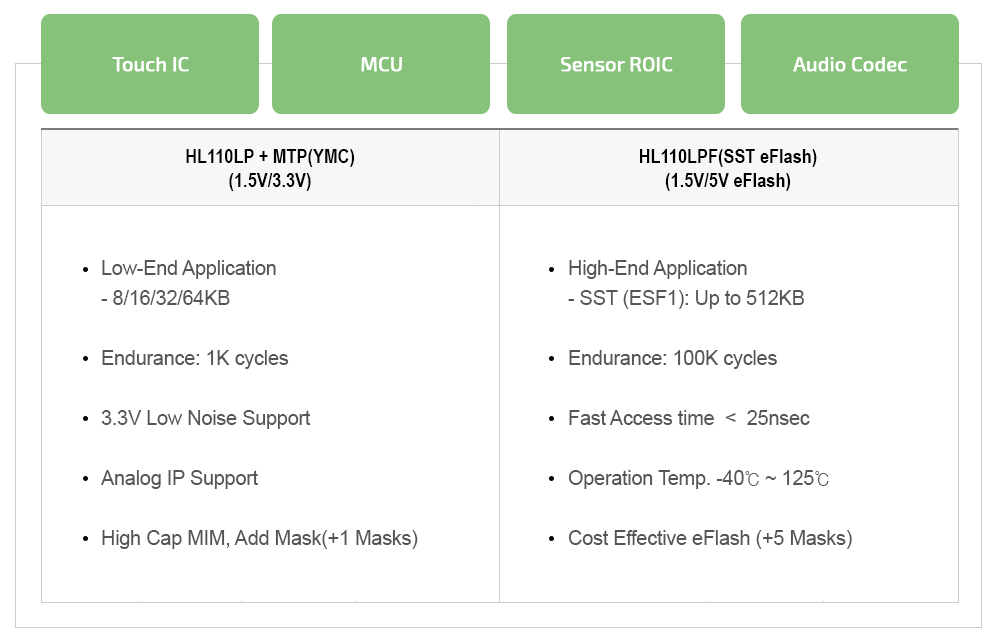Click 3.3V Low Noise Support item
Viewport: 999px width, 640px height.
205,418
